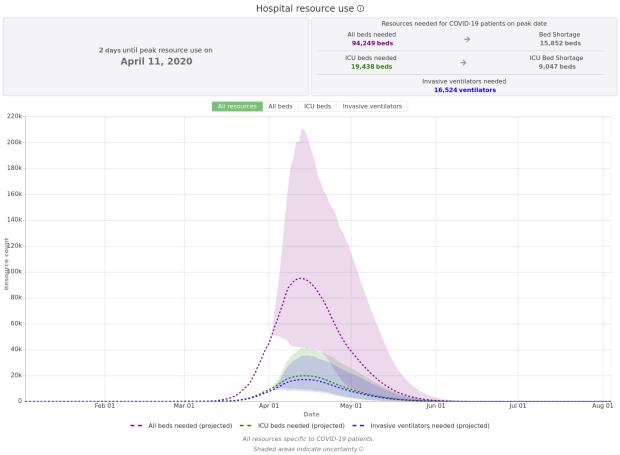Select the All resources tab
Image resolution: width=620 pixels, height=455 pixels.
[237, 106]
